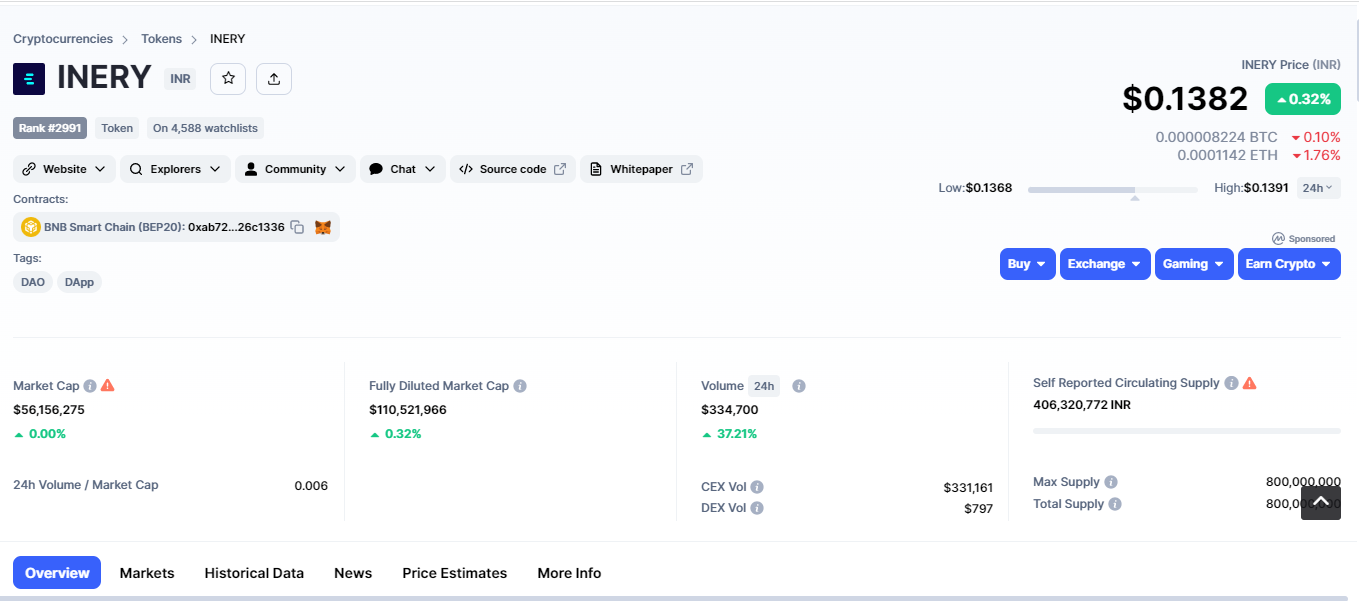
Task: Switch to the Markets tab
Action: coord(147,573)
